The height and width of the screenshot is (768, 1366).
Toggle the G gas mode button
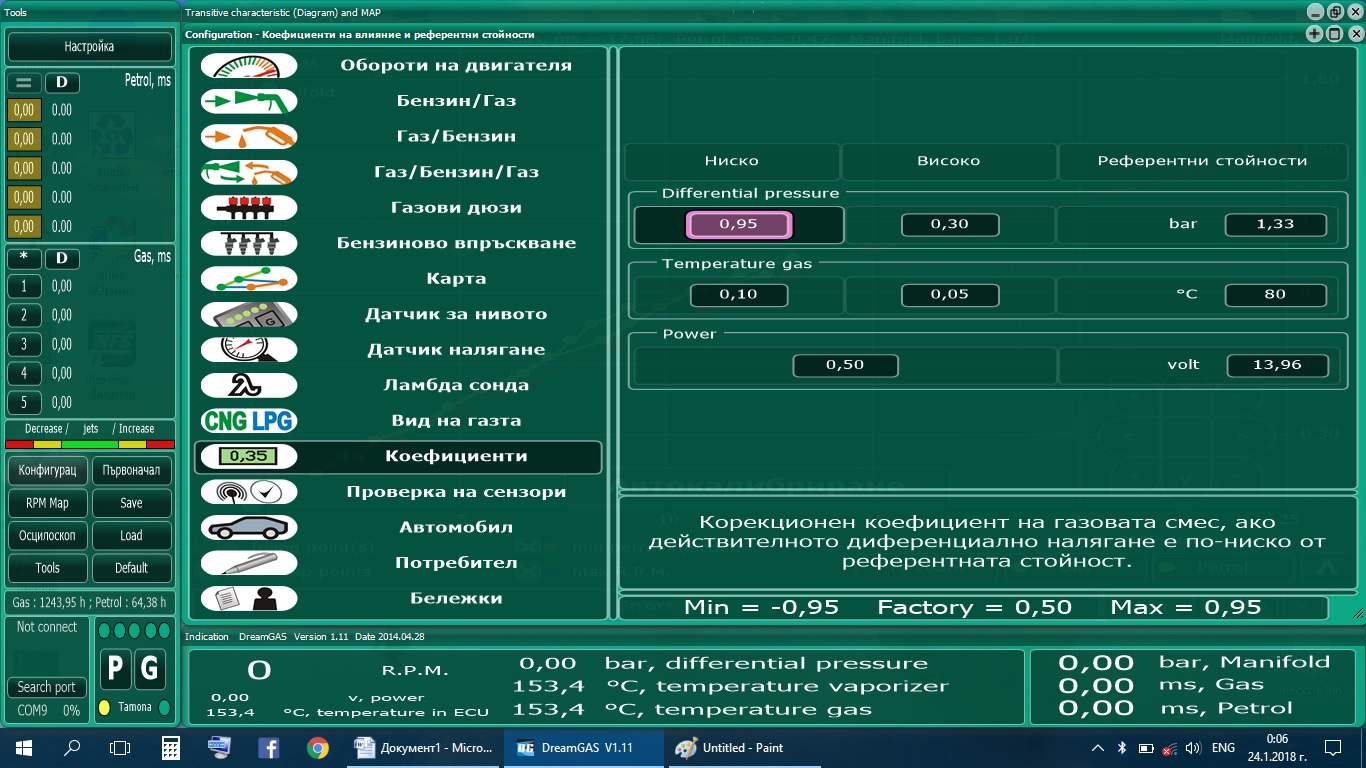[150, 670]
